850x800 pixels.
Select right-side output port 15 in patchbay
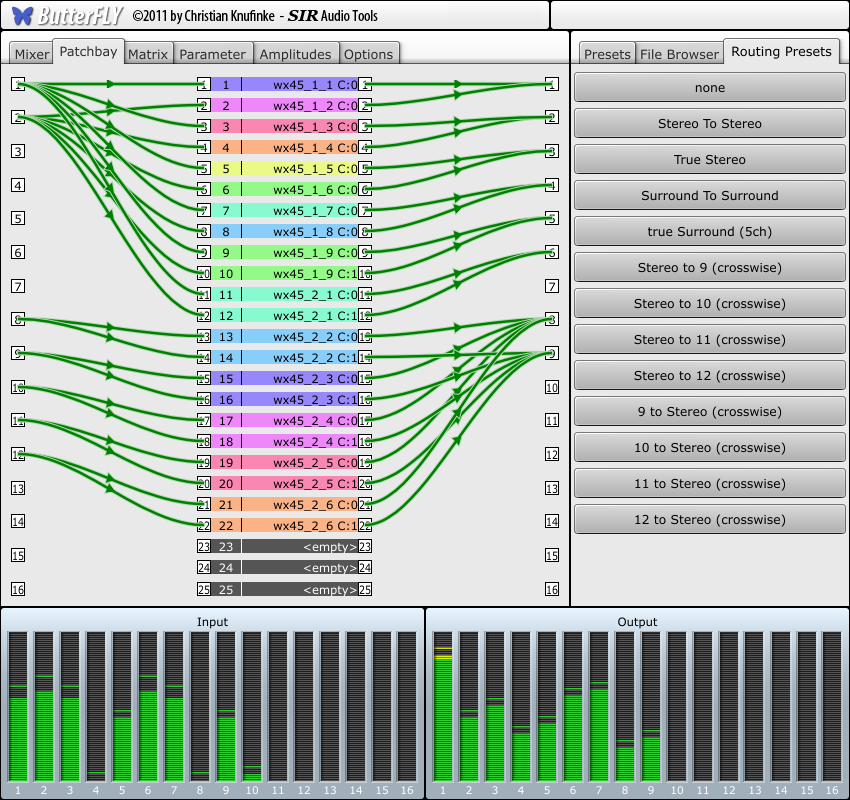[x=552, y=556]
